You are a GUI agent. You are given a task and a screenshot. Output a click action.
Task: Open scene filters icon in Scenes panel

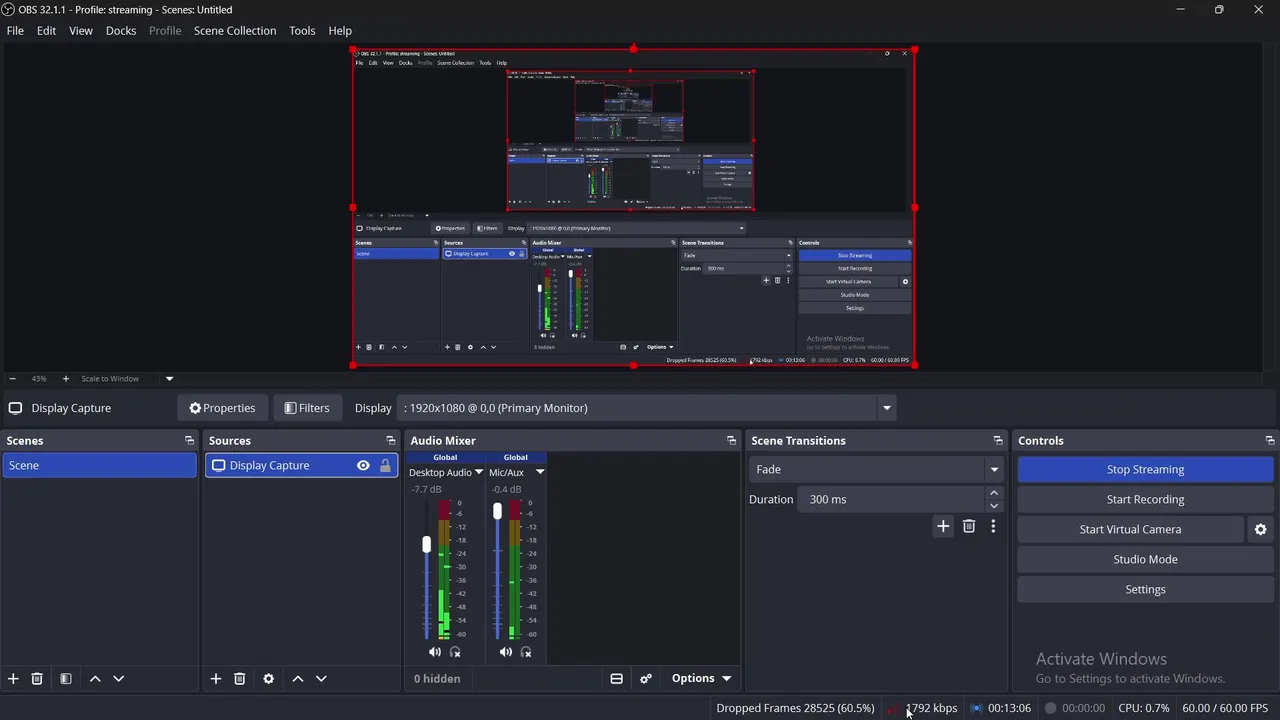point(66,679)
